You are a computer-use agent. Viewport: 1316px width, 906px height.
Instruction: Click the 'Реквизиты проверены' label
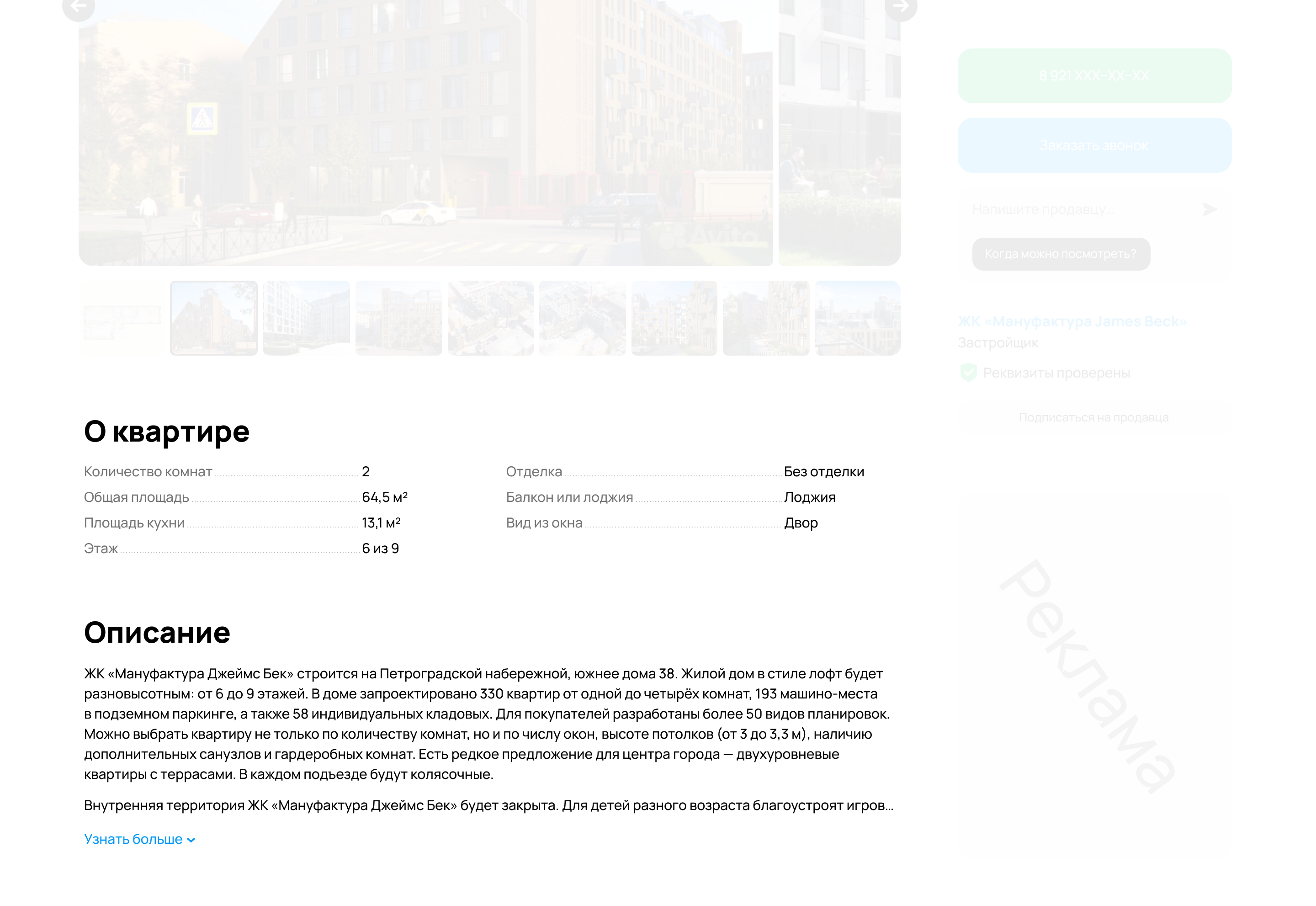1056,373
